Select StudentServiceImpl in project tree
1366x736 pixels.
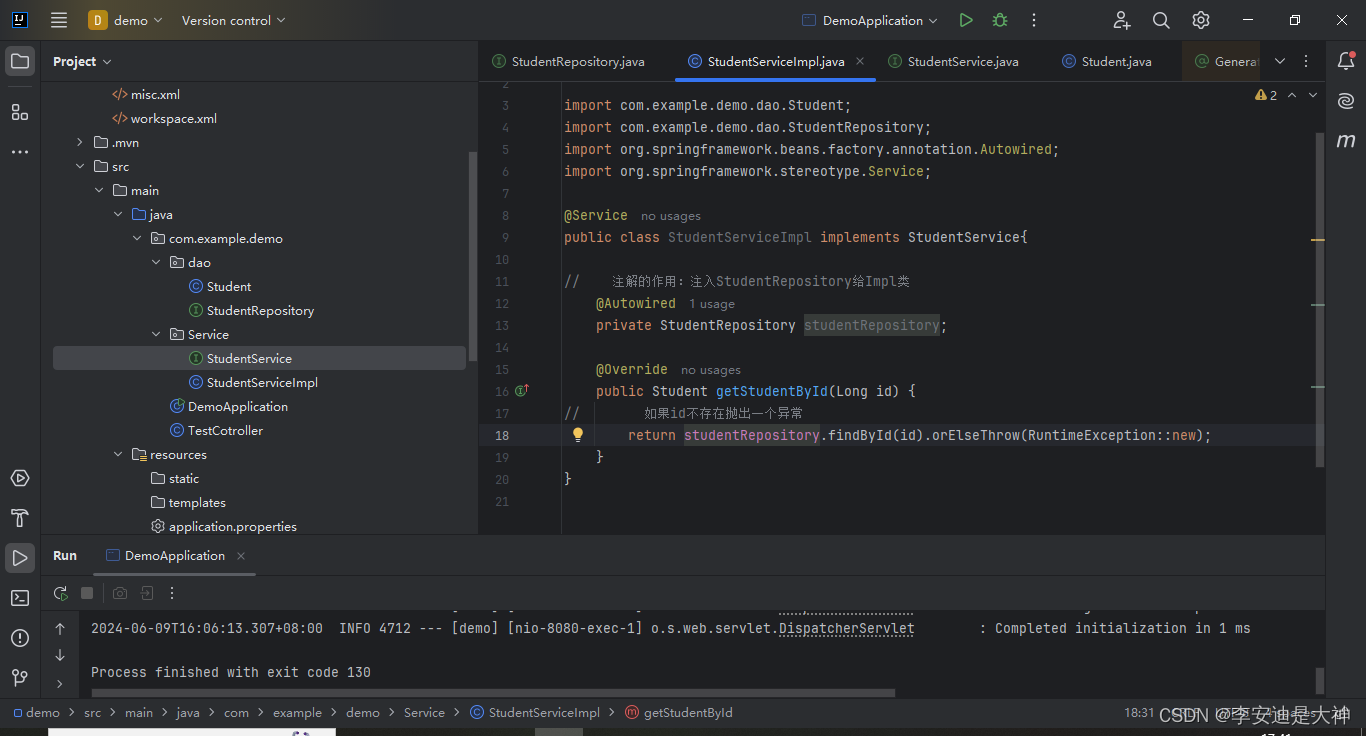[253, 383]
